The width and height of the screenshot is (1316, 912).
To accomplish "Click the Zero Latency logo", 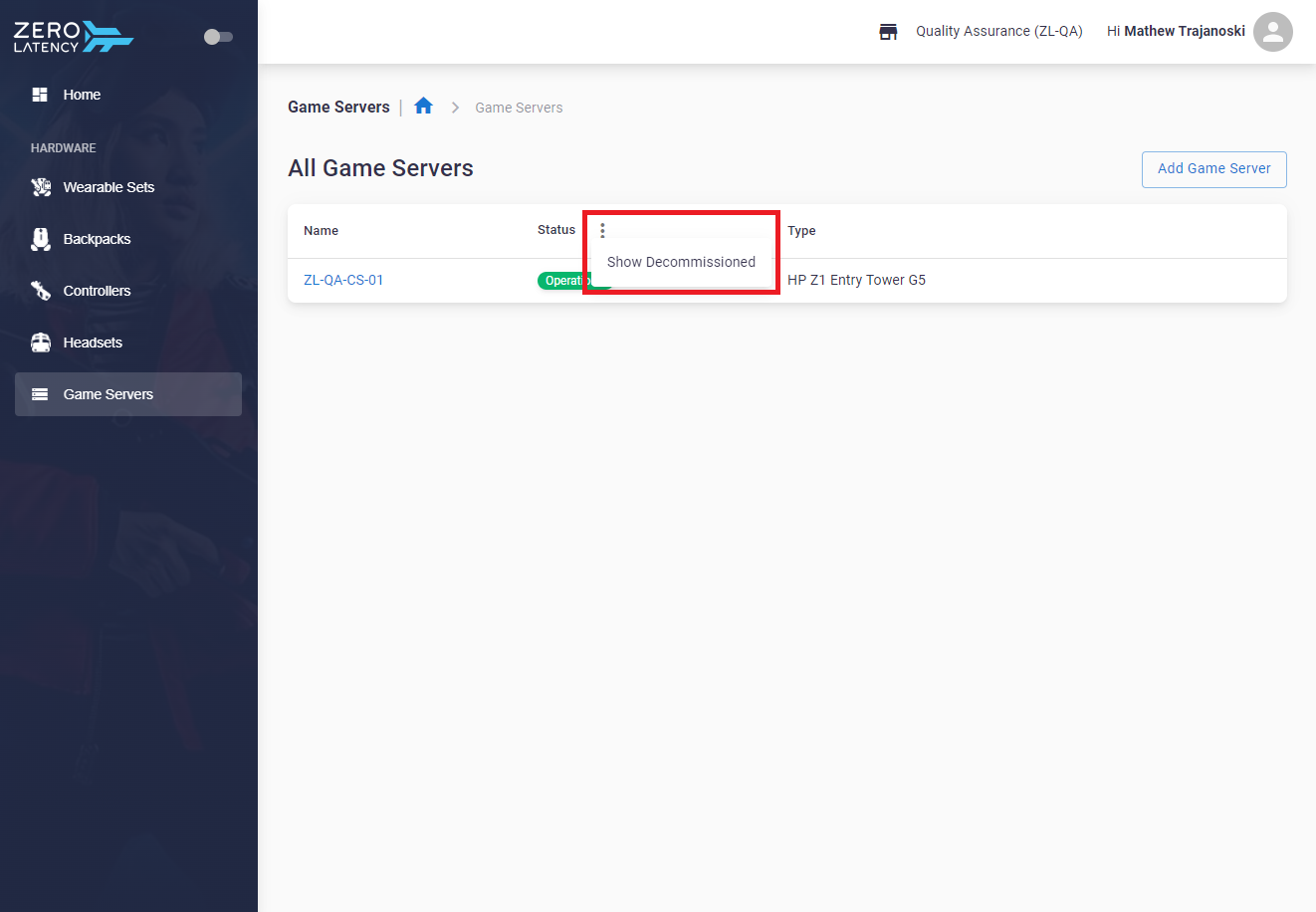I will tap(73, 37).
